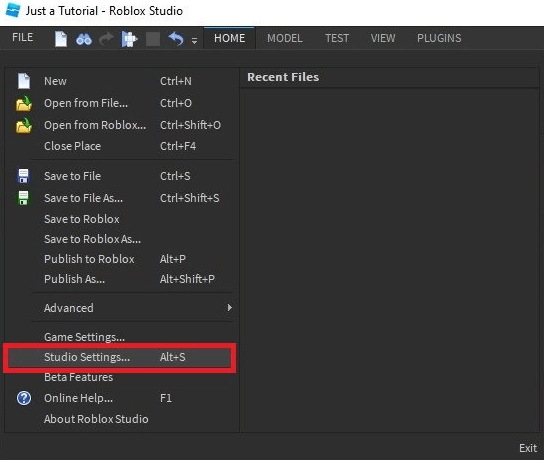Click the blue undo arrow icon
Viewport: 544px width, 460px height.
[176, 39]
